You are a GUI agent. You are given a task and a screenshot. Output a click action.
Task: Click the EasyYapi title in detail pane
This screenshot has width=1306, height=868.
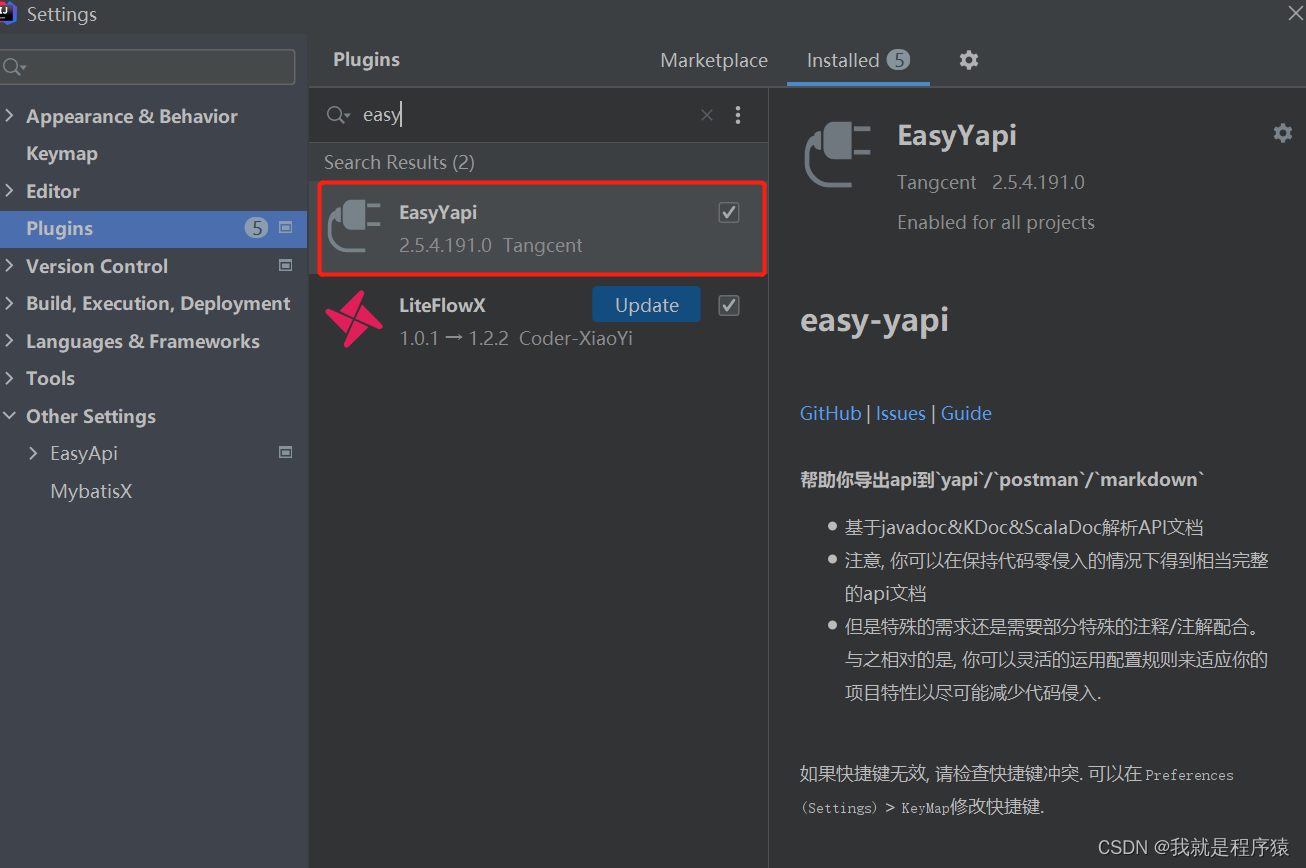click(x=956, y=135)
